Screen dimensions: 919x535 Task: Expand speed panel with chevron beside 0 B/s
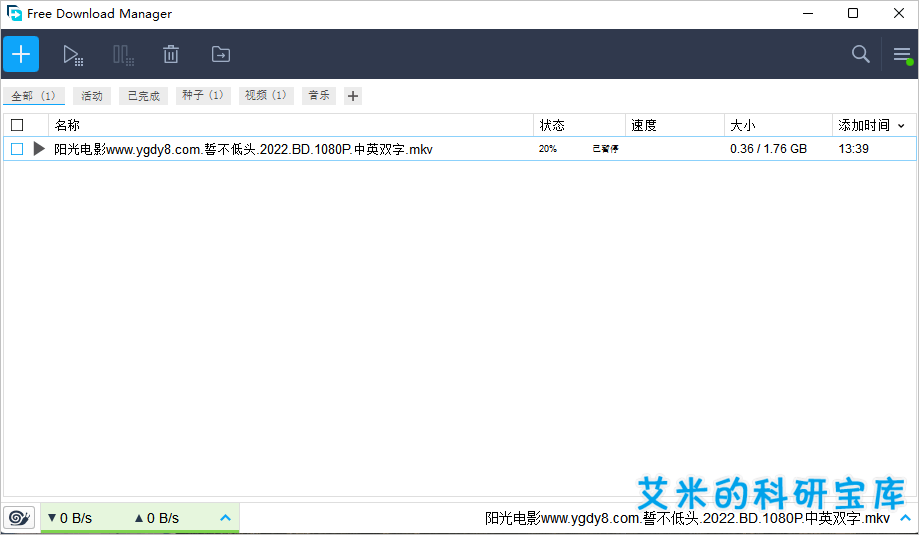[226, 518]
